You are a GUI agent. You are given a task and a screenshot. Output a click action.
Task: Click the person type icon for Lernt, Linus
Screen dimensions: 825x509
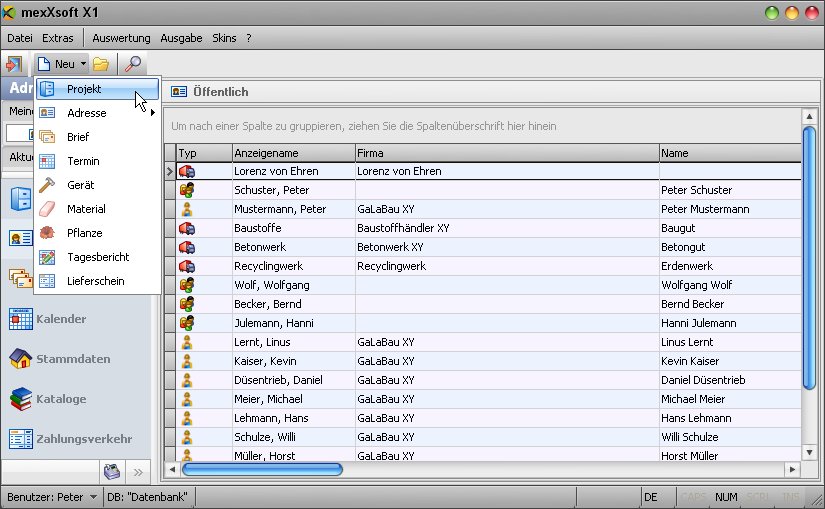coord(187,342)
